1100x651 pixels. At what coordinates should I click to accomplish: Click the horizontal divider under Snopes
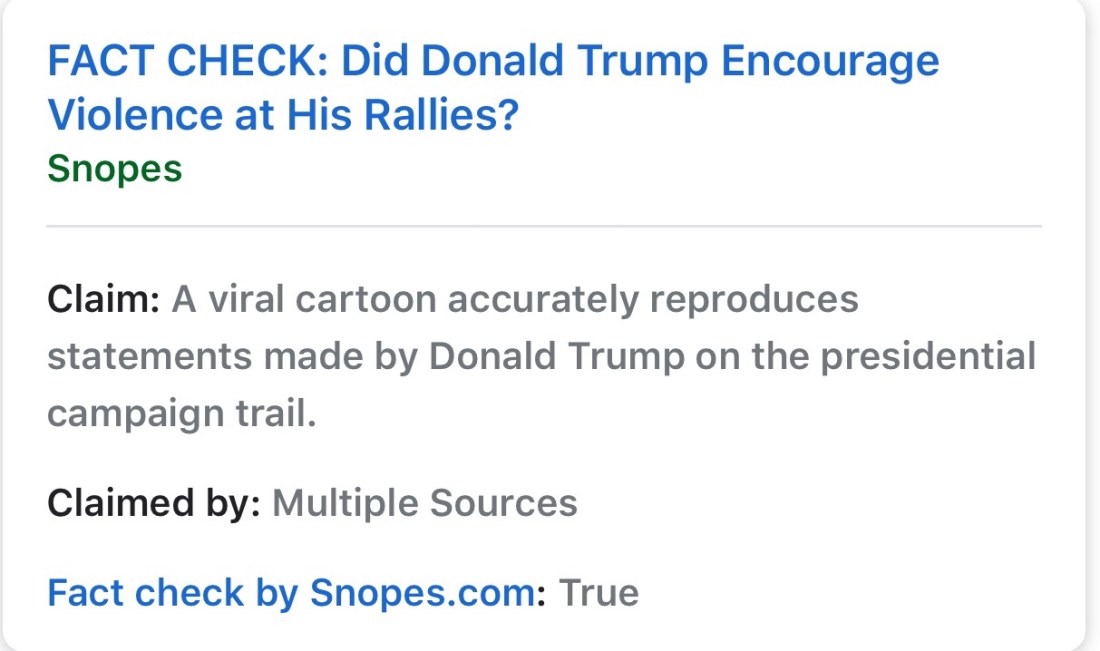click(544, 227)
